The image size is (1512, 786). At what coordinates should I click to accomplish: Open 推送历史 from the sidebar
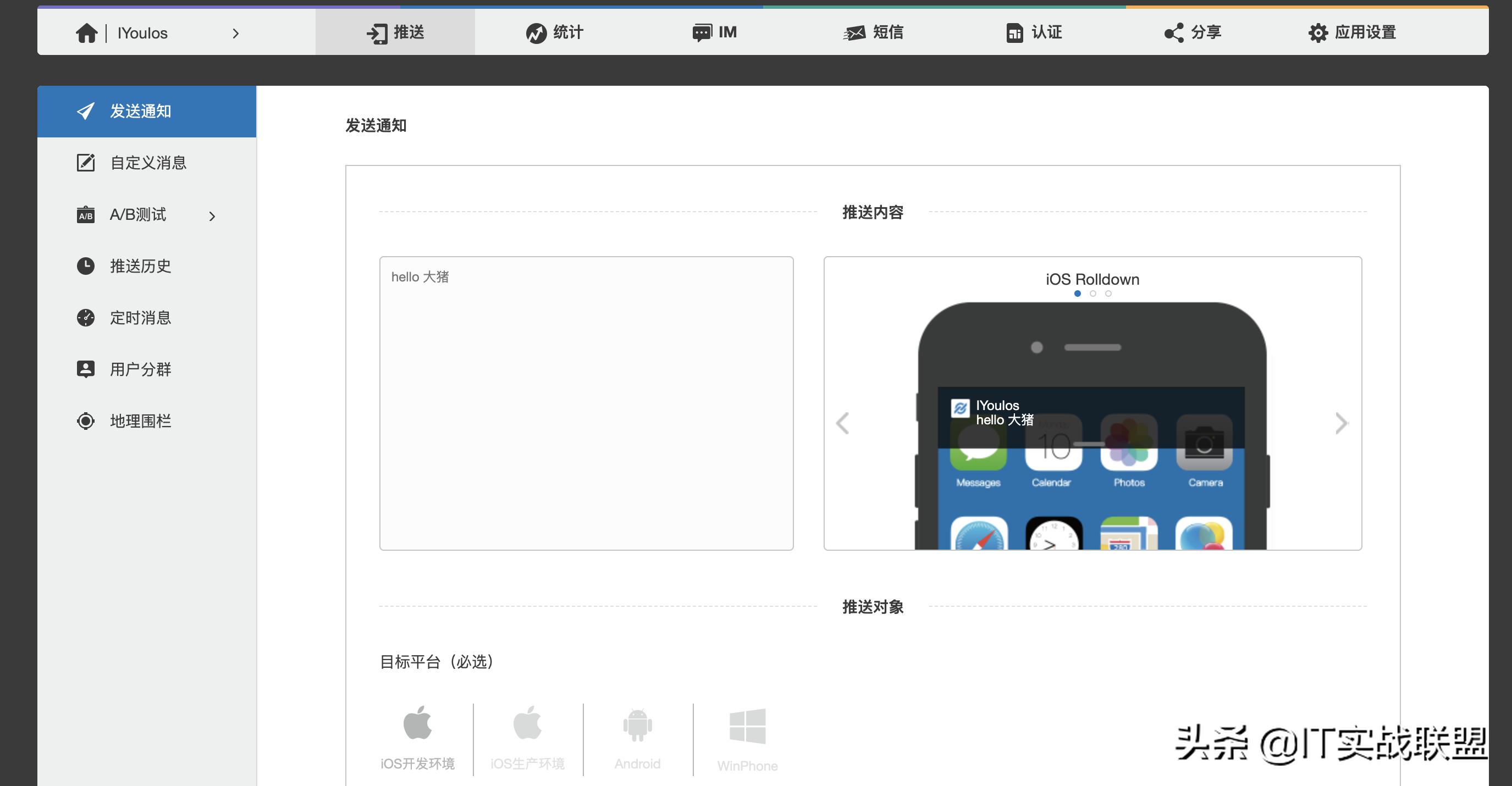pos(140,266)
